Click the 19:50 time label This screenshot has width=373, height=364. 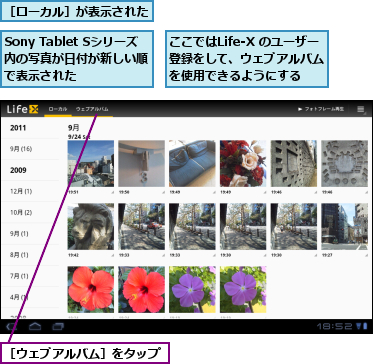pos(123,192)
